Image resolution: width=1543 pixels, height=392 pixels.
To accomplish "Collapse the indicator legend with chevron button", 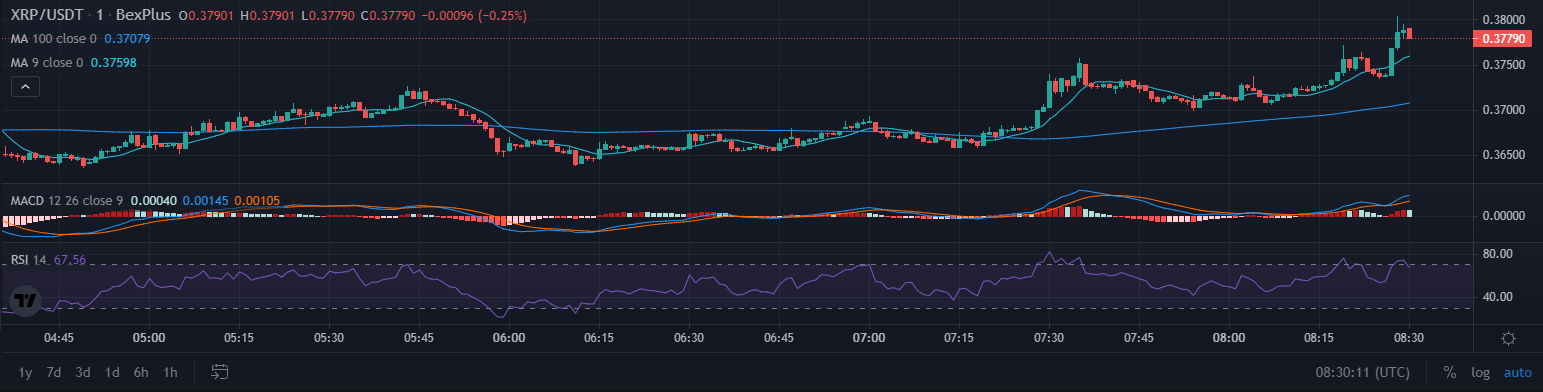I will (x=26, y=87).
